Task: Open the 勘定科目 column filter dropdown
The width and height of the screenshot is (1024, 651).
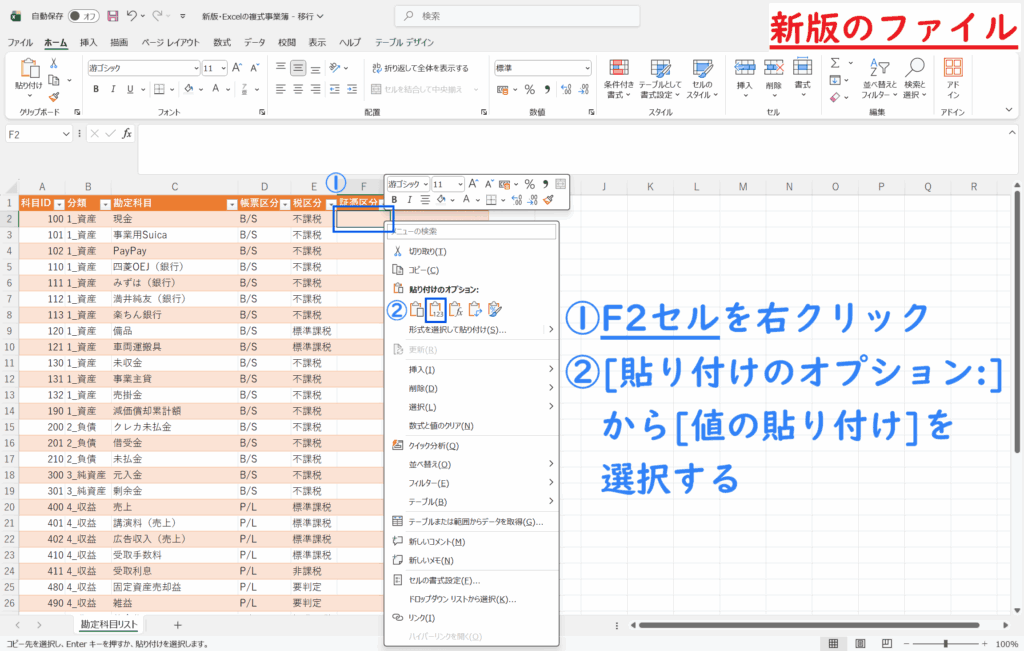Action: click(231, 203)
